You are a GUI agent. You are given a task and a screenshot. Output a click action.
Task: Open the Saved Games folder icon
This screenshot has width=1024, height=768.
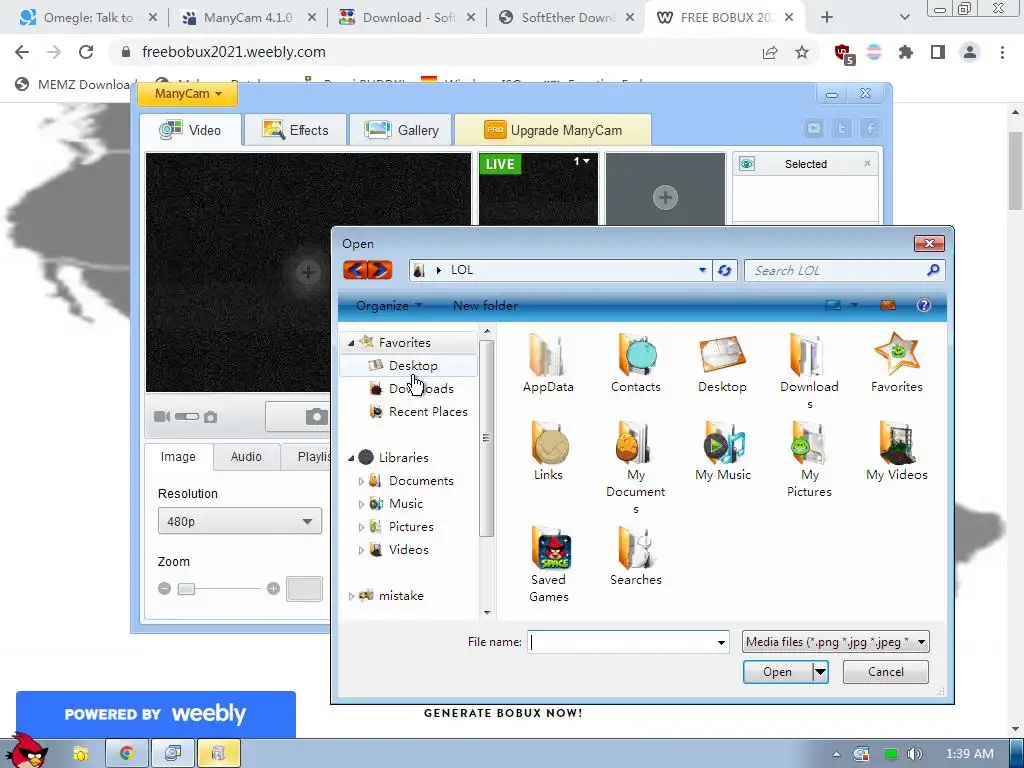click(x=550, y=547)
